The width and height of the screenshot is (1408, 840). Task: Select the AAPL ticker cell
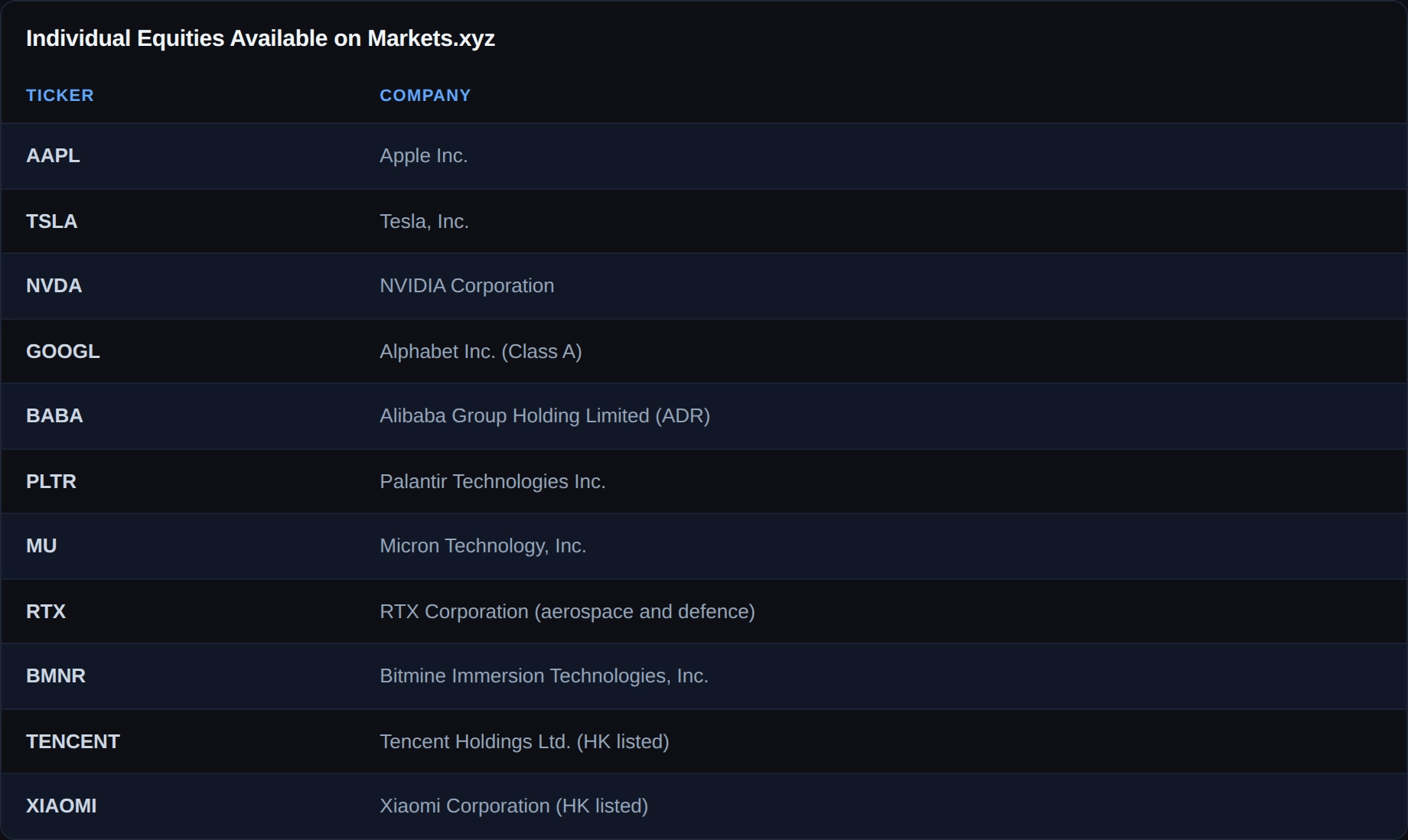tap(53, 155)
